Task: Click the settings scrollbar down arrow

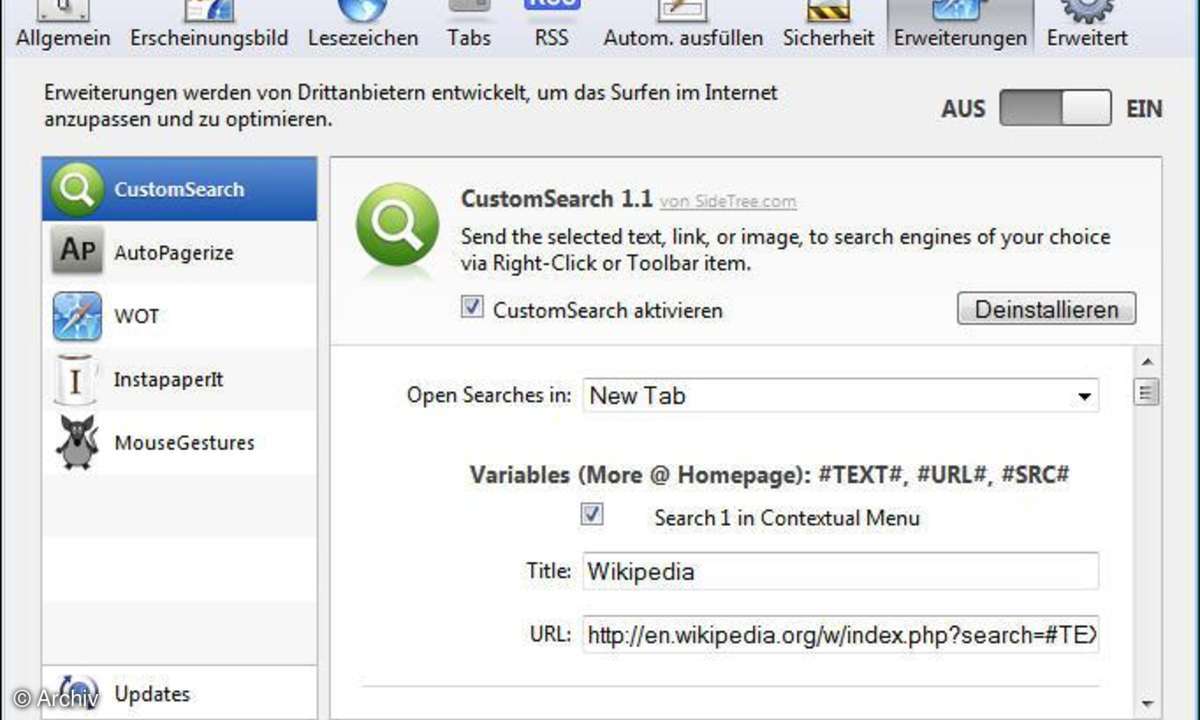Action: pyautogui.click(x=1147, y=704)
